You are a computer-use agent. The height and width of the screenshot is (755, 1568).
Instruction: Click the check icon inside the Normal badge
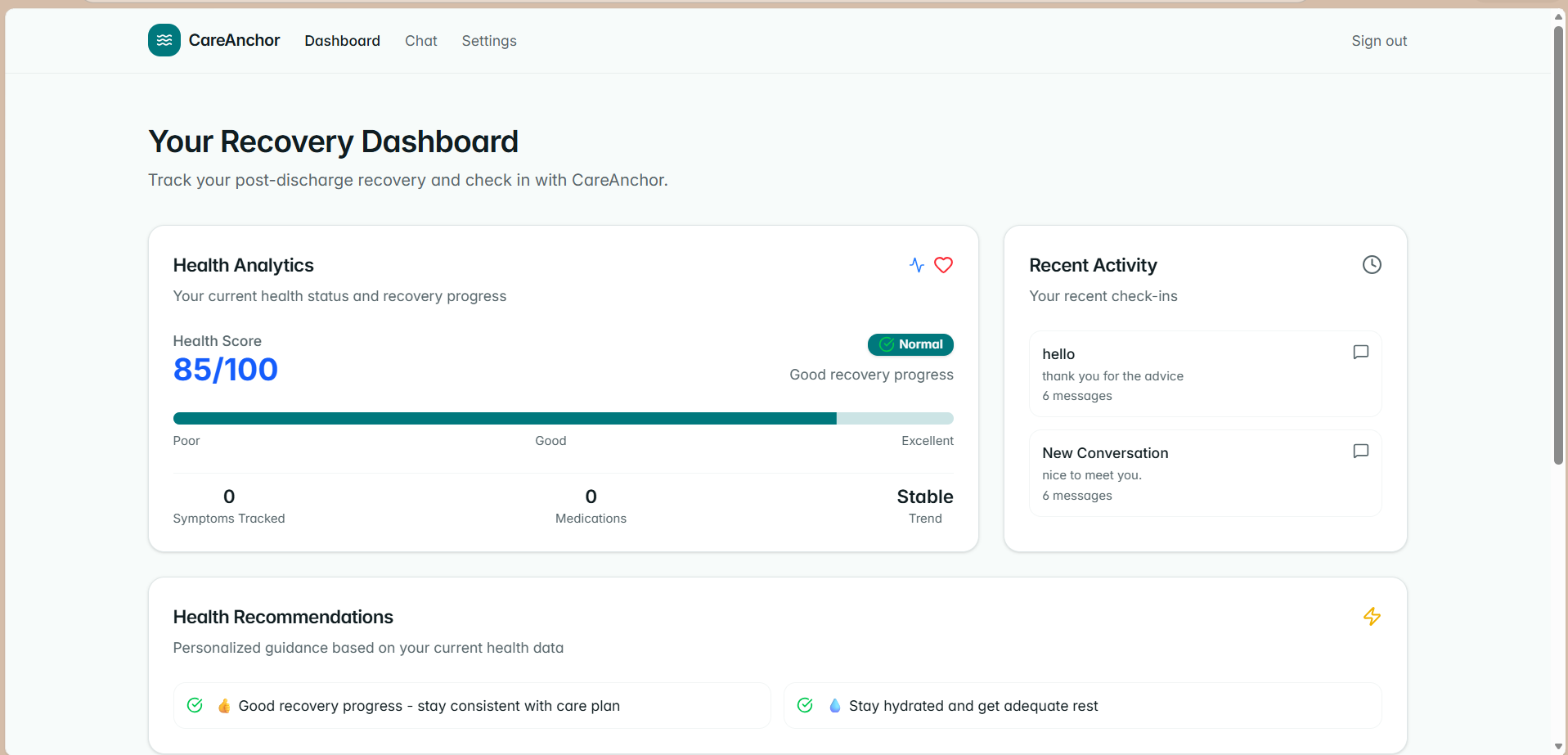pyautogui.click(x=886, y=344)
